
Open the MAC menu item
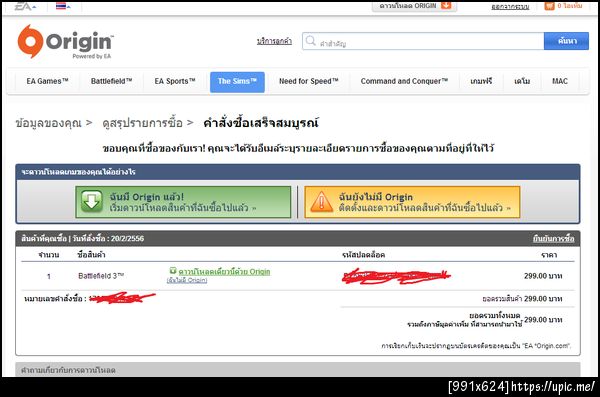(x=560, y=81)
